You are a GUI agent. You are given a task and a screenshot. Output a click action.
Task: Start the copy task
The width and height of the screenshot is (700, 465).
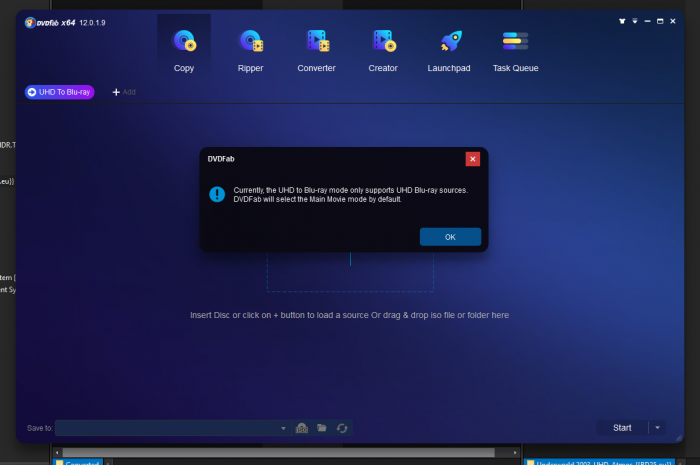coord(622,428)
